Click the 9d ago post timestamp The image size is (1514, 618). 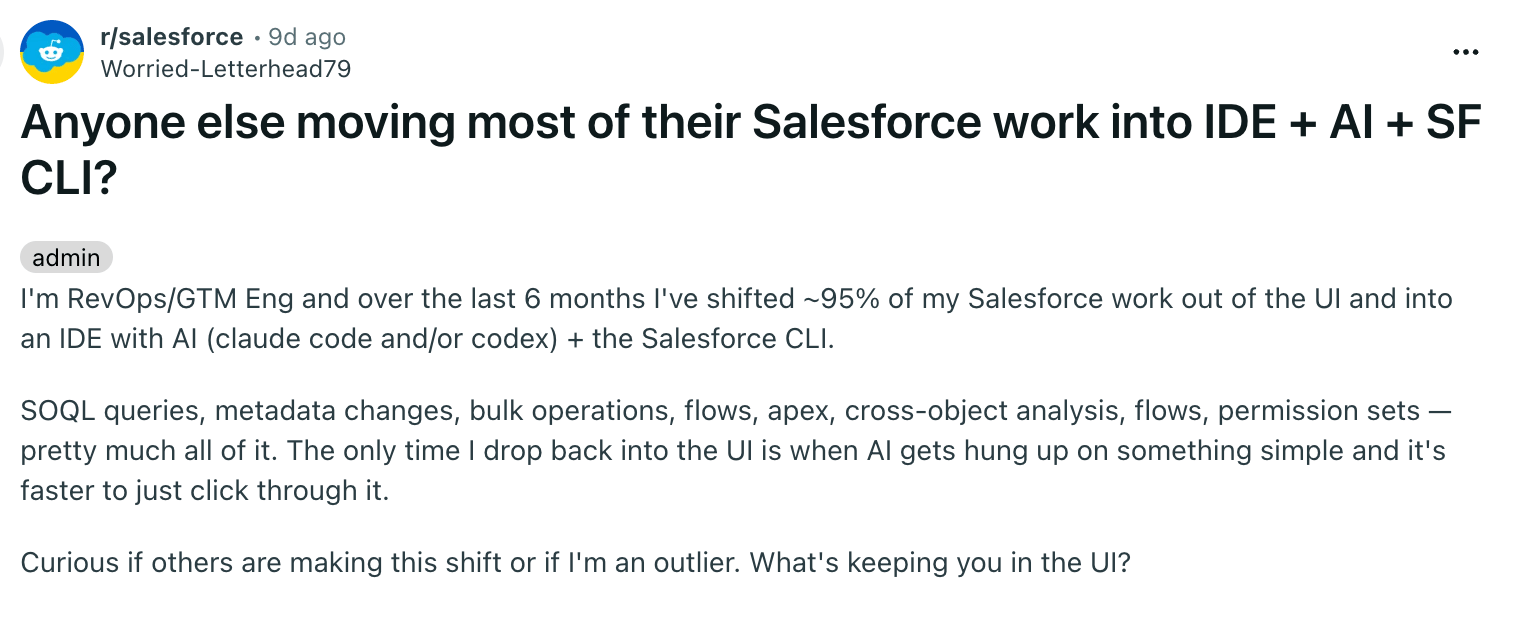pyautogui.click(x=306, y=37)
